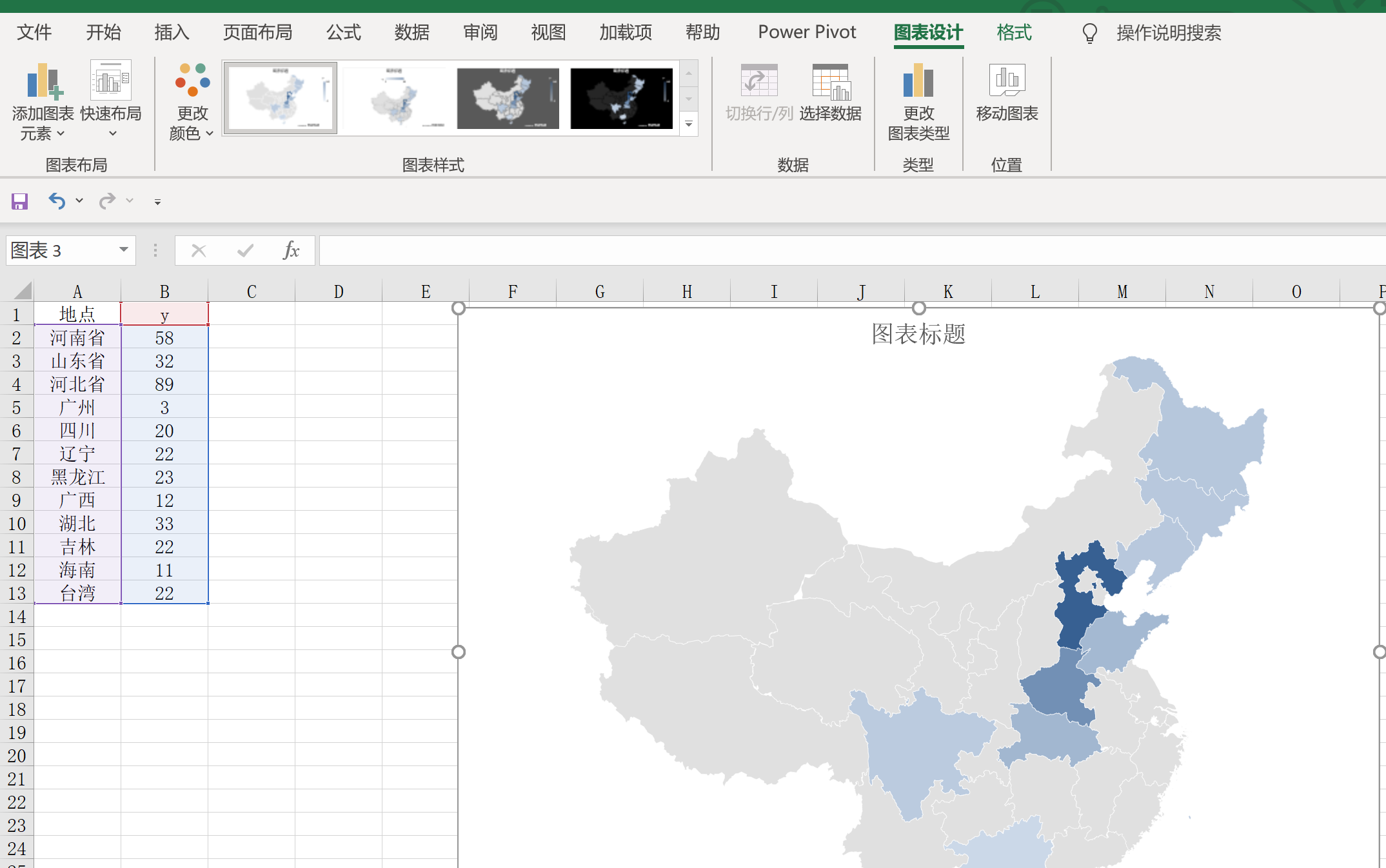This screenshot has height=868, width=1386.
Task: Click the 操作说明搜索 search box
Action: (x=1169, y=33)
